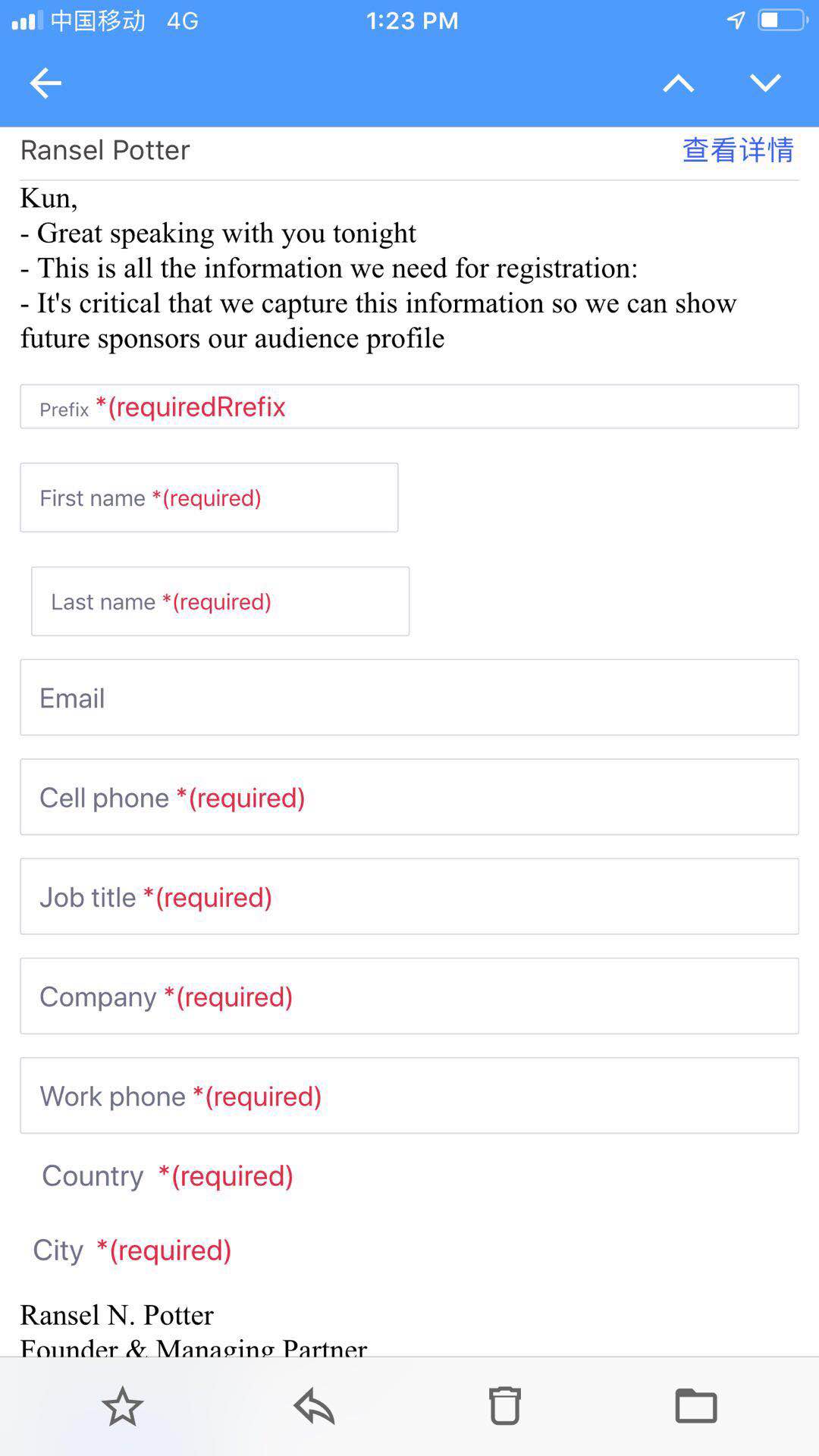Tap the Work phone field

409,1096
